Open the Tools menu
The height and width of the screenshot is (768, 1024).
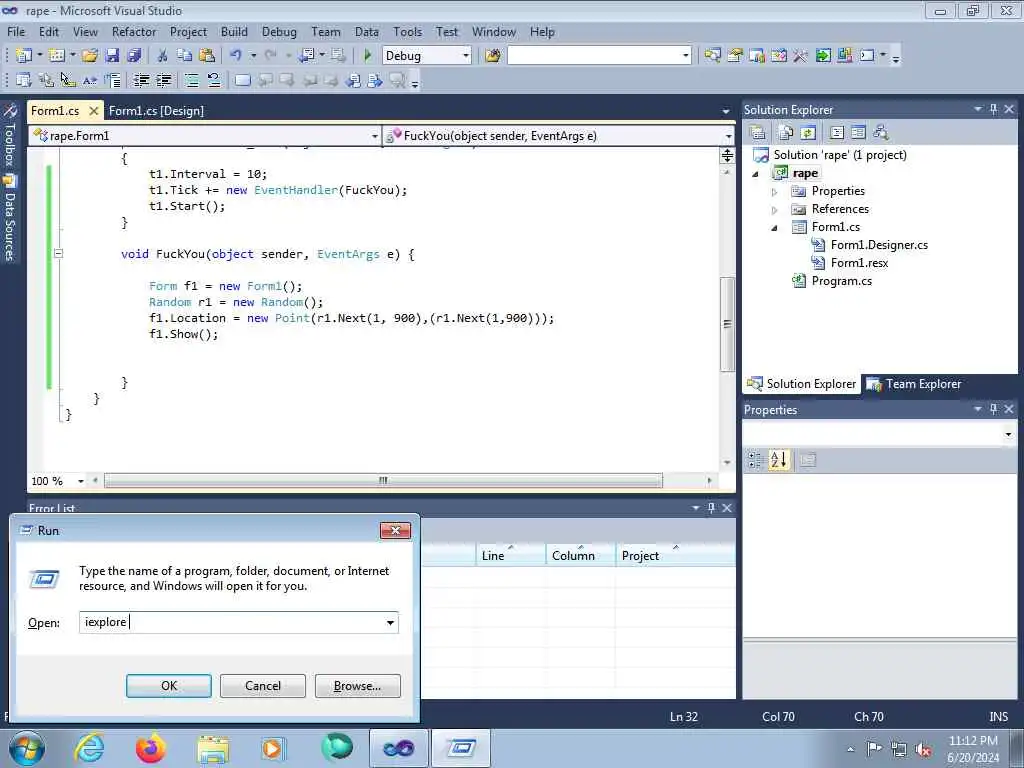click(x=408, y=31)
